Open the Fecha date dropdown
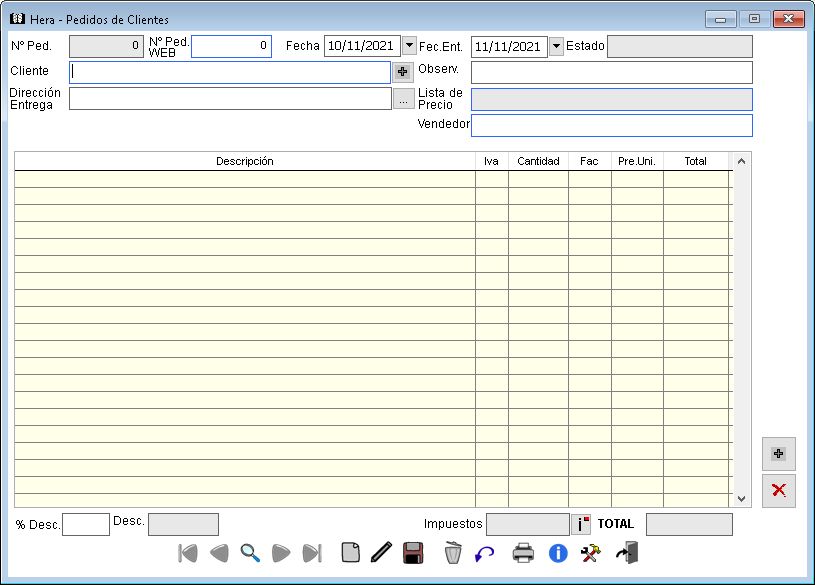 point(409,46)
